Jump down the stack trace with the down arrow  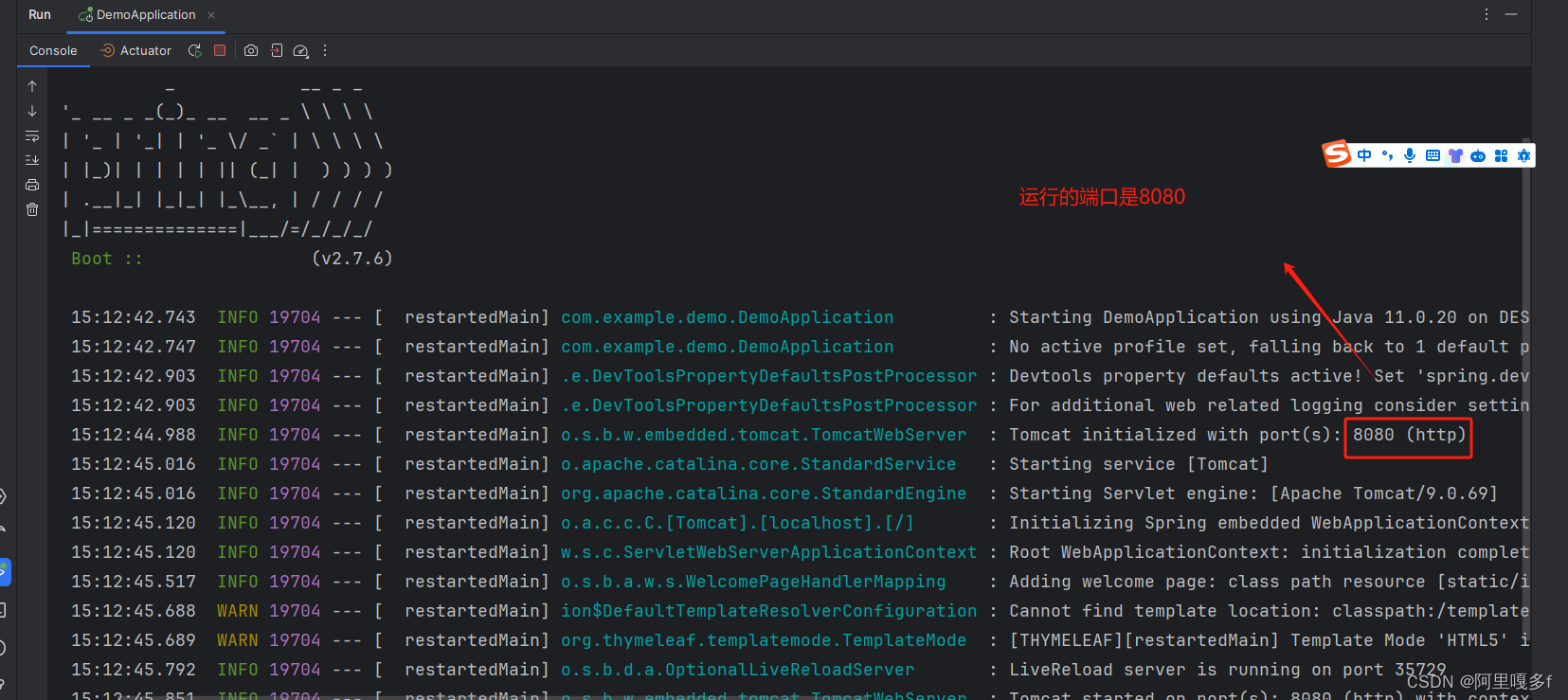pos(32,111)
